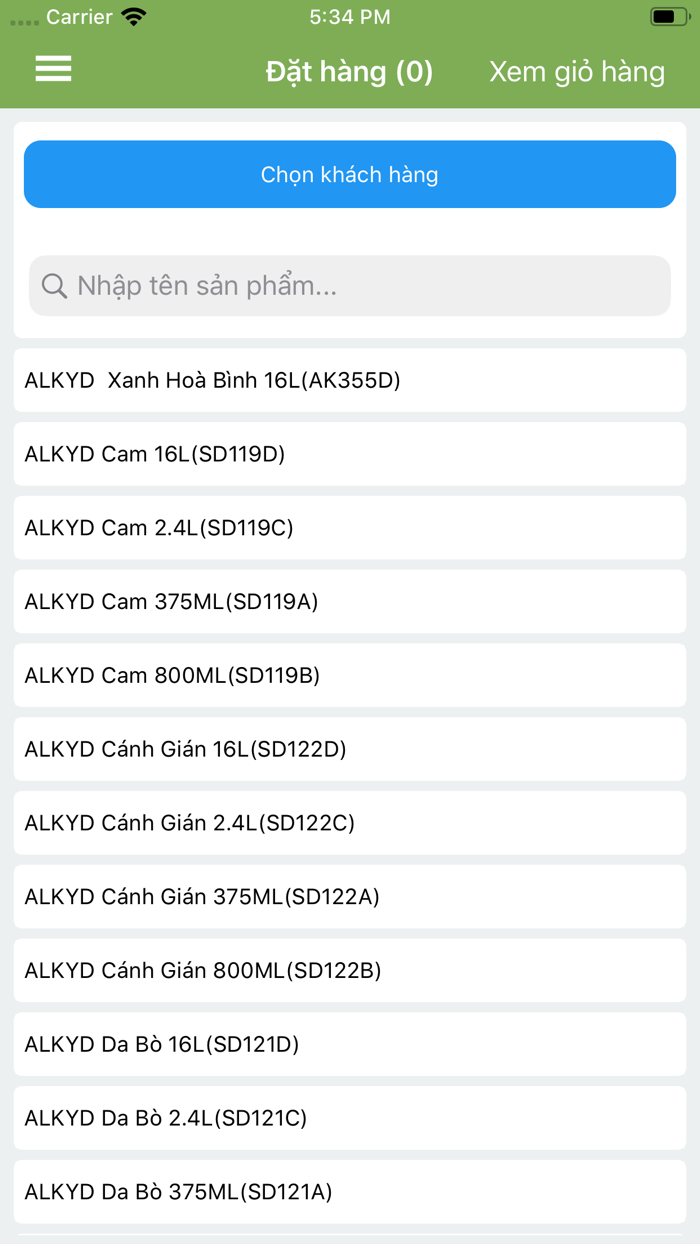700x1244 pixels.
Task: Tap the search magnifier icon
Action: tap(54, 287)
